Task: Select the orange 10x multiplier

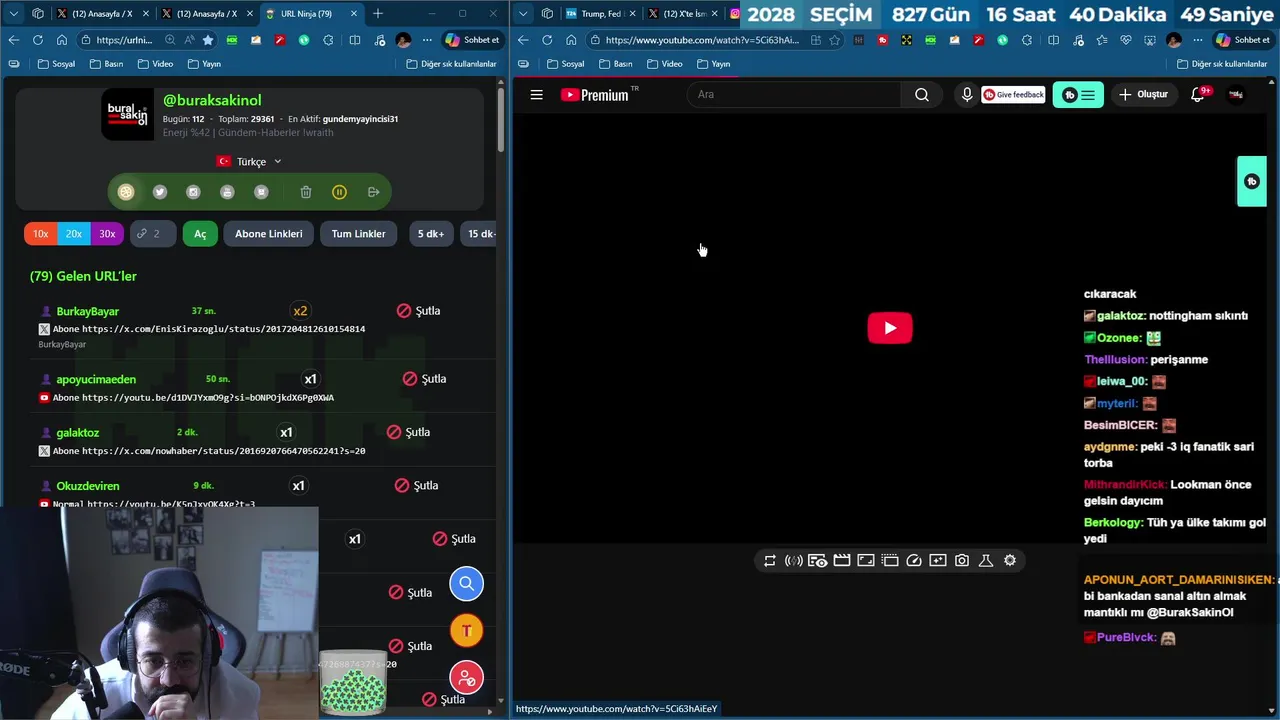Action: point(40,234)
